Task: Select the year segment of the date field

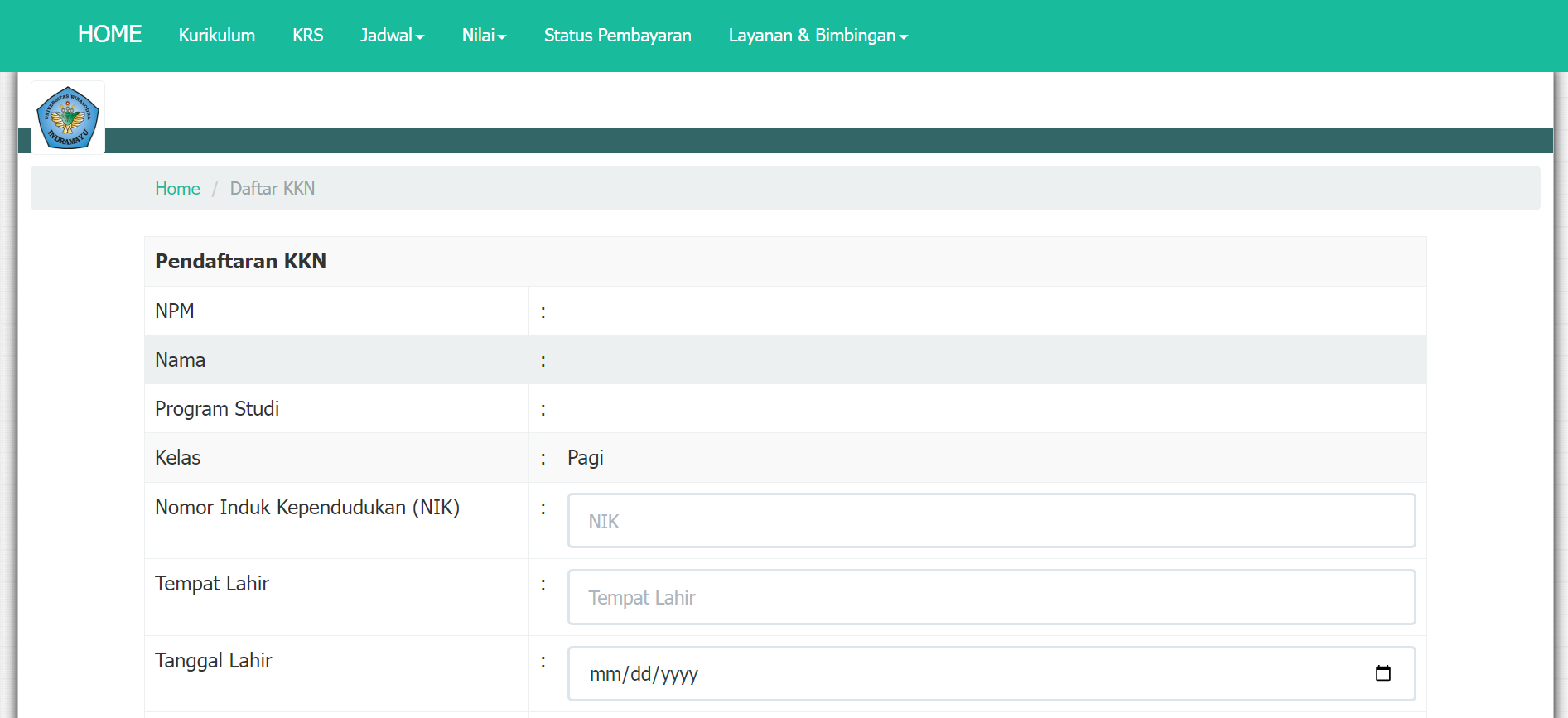Action: (x=679, y=674)
